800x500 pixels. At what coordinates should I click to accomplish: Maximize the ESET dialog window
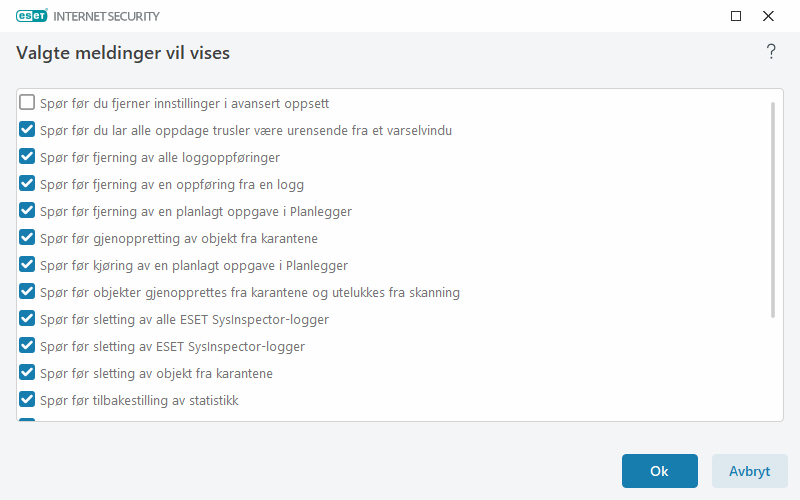pos(736,16)
